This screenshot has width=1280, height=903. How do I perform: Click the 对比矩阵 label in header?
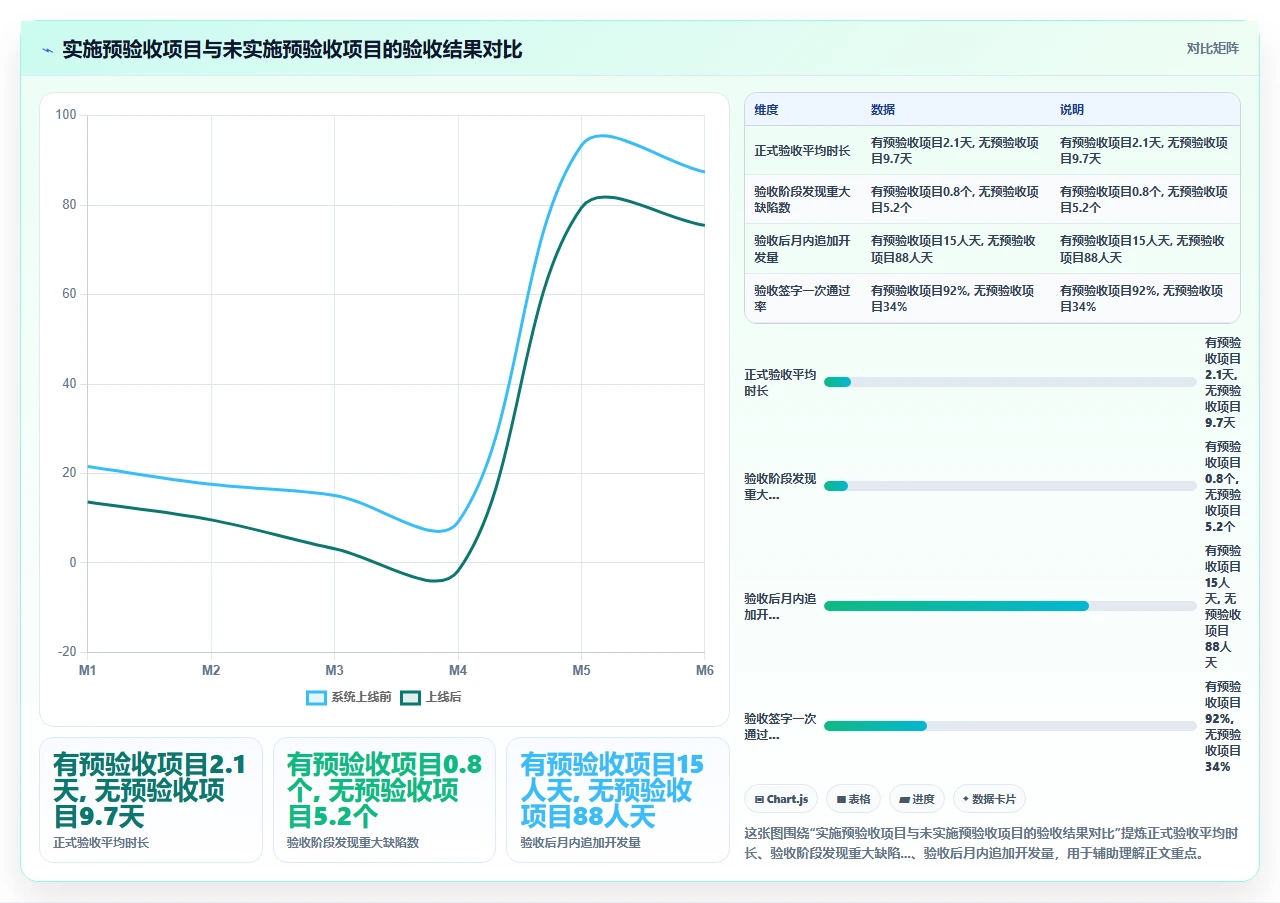click(1212, 48)
